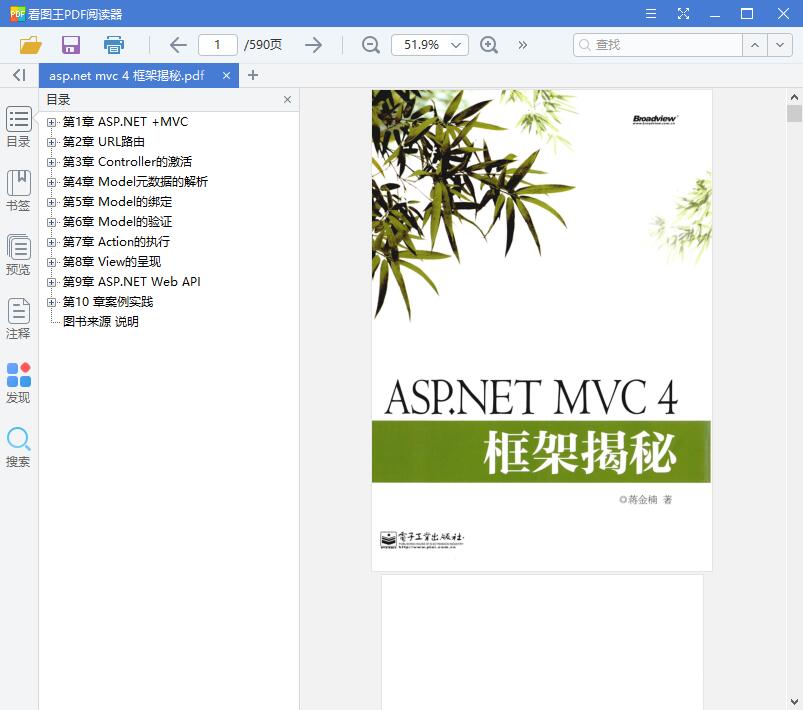803x710 pixels.
Task: Jump to 第7章 Action的执行
Action: (x=116, y=242)
